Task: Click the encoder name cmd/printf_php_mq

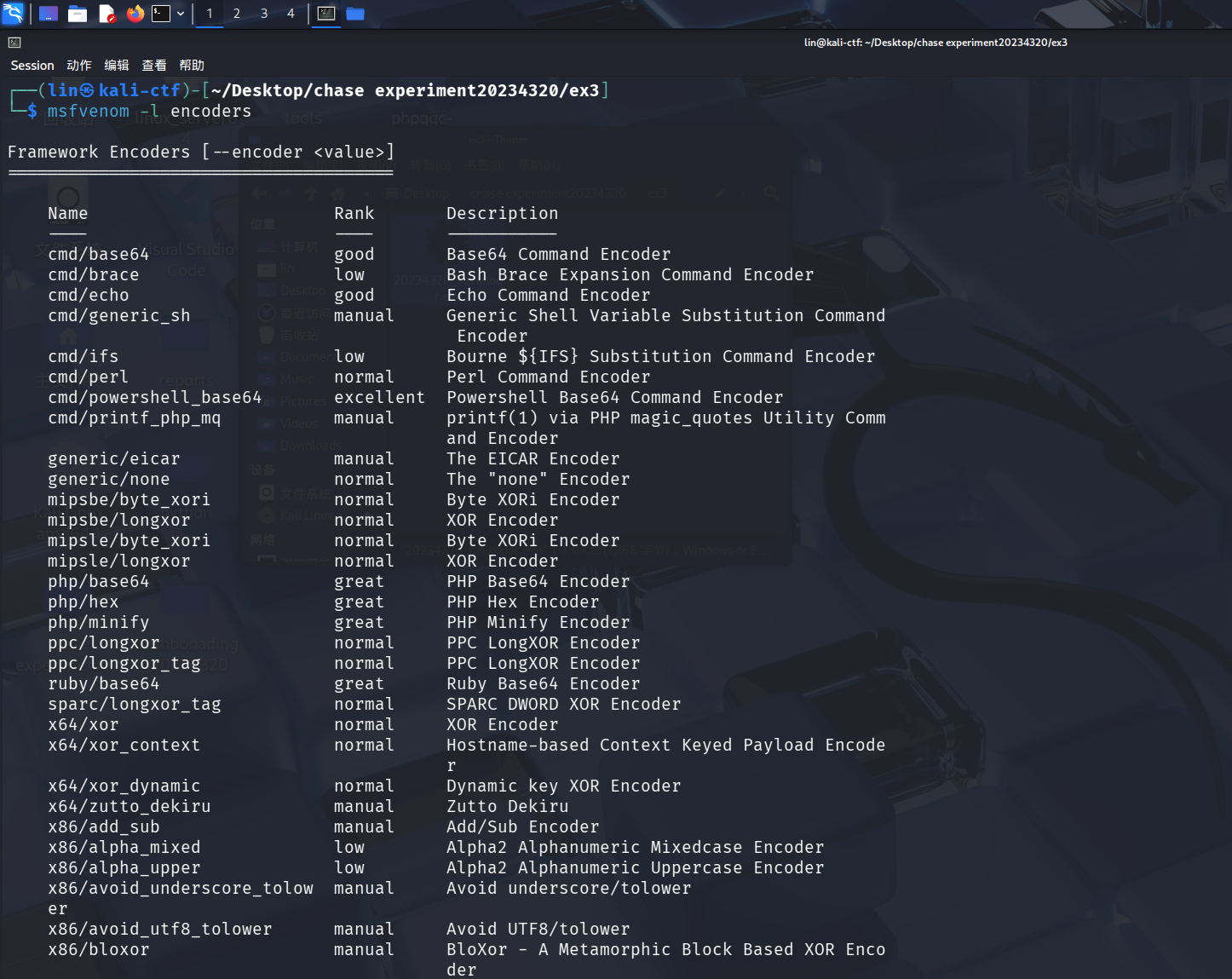Action: 135,418
